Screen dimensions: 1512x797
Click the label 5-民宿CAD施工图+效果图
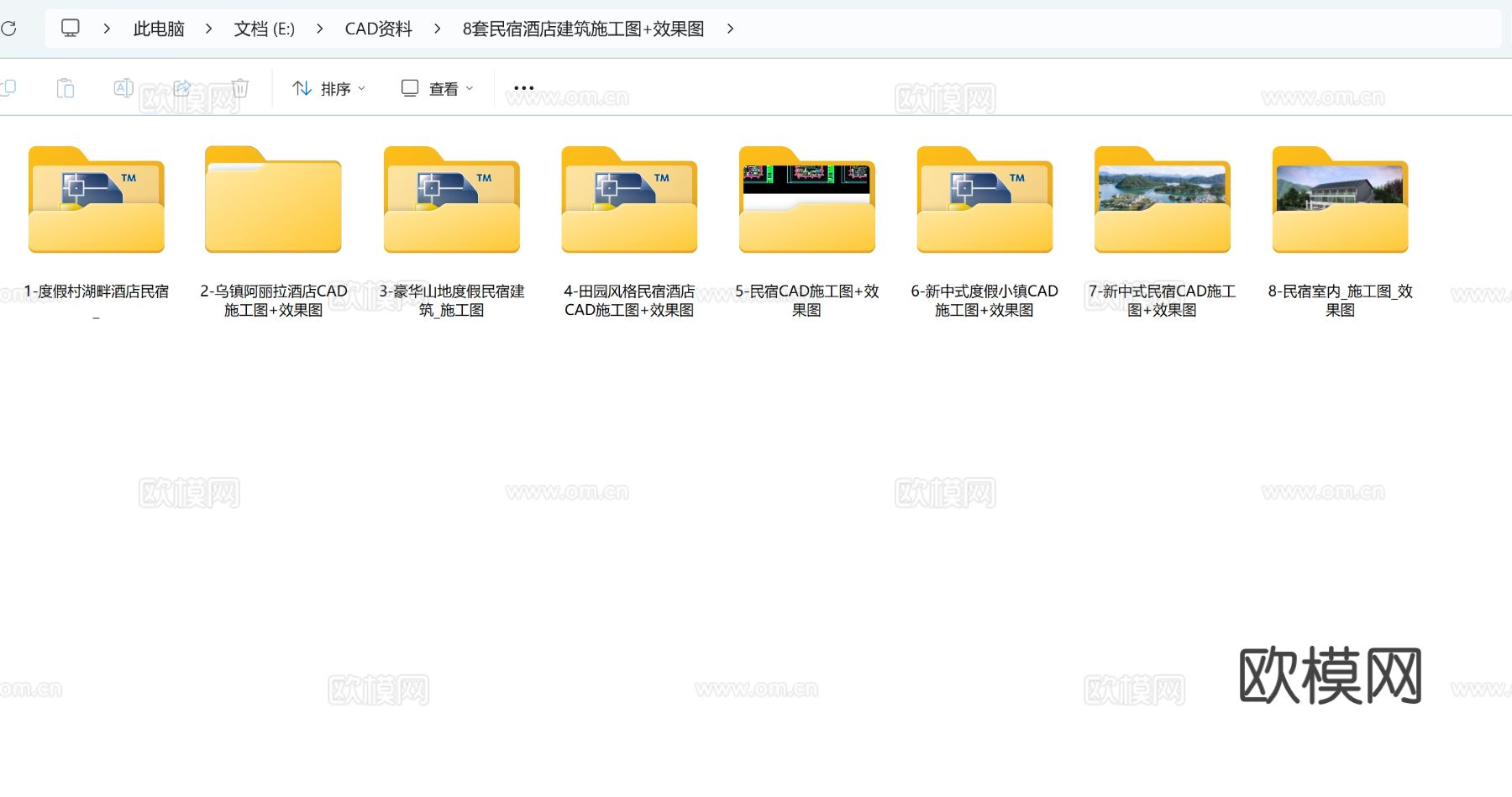(x=806, y=301)
